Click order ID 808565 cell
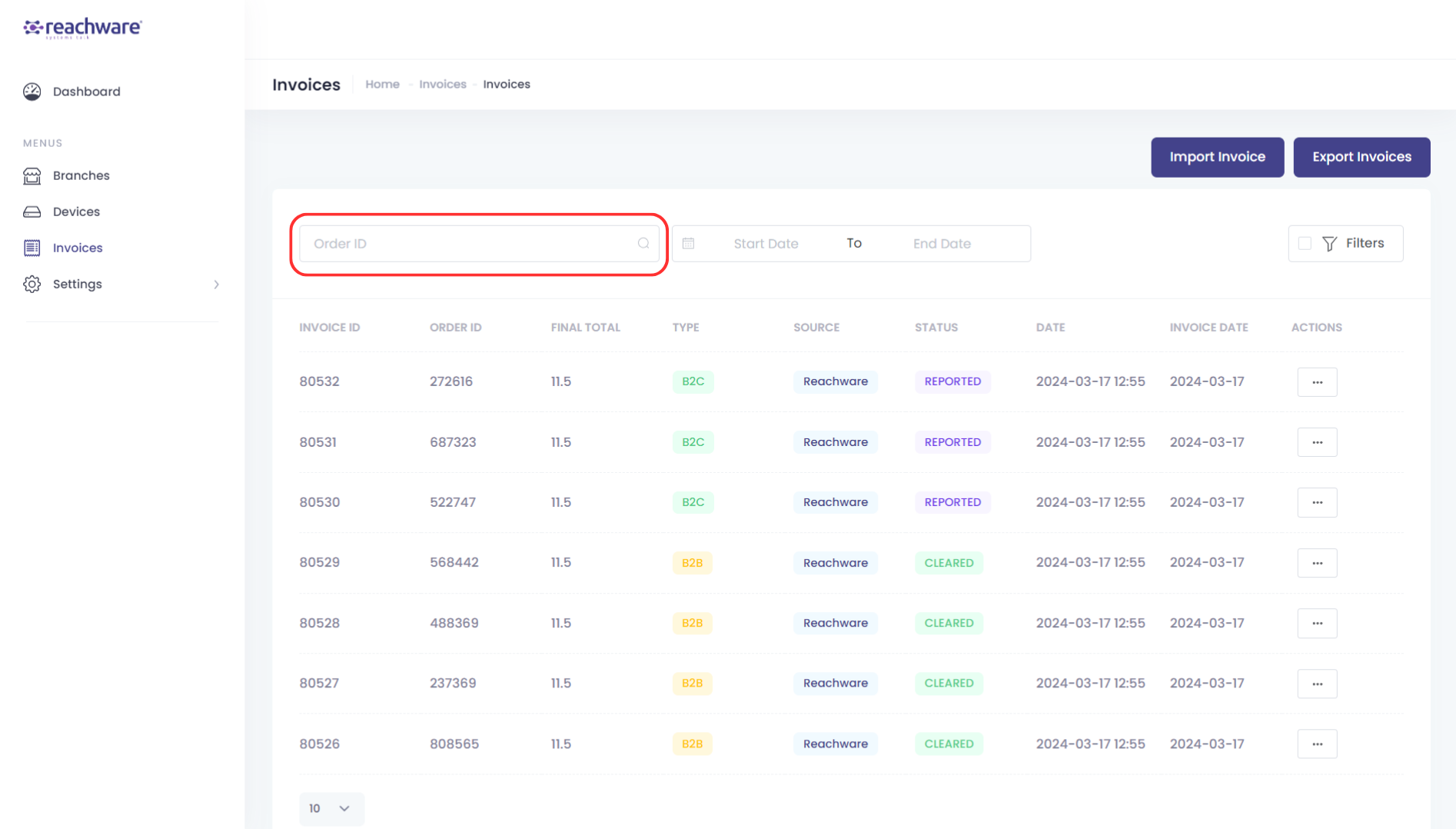This screenshot has width=1456, height=829. pos(454,744)
